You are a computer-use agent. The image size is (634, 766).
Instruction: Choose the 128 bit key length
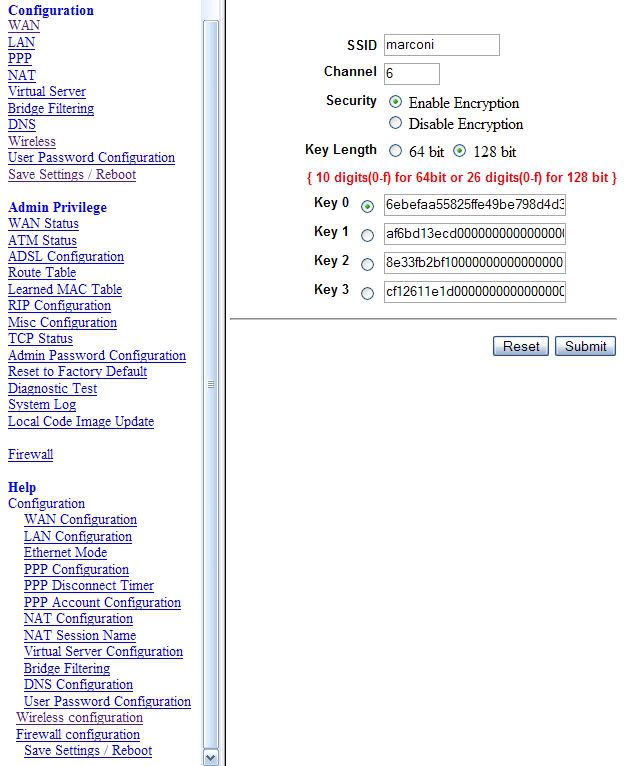click(460, 152)
